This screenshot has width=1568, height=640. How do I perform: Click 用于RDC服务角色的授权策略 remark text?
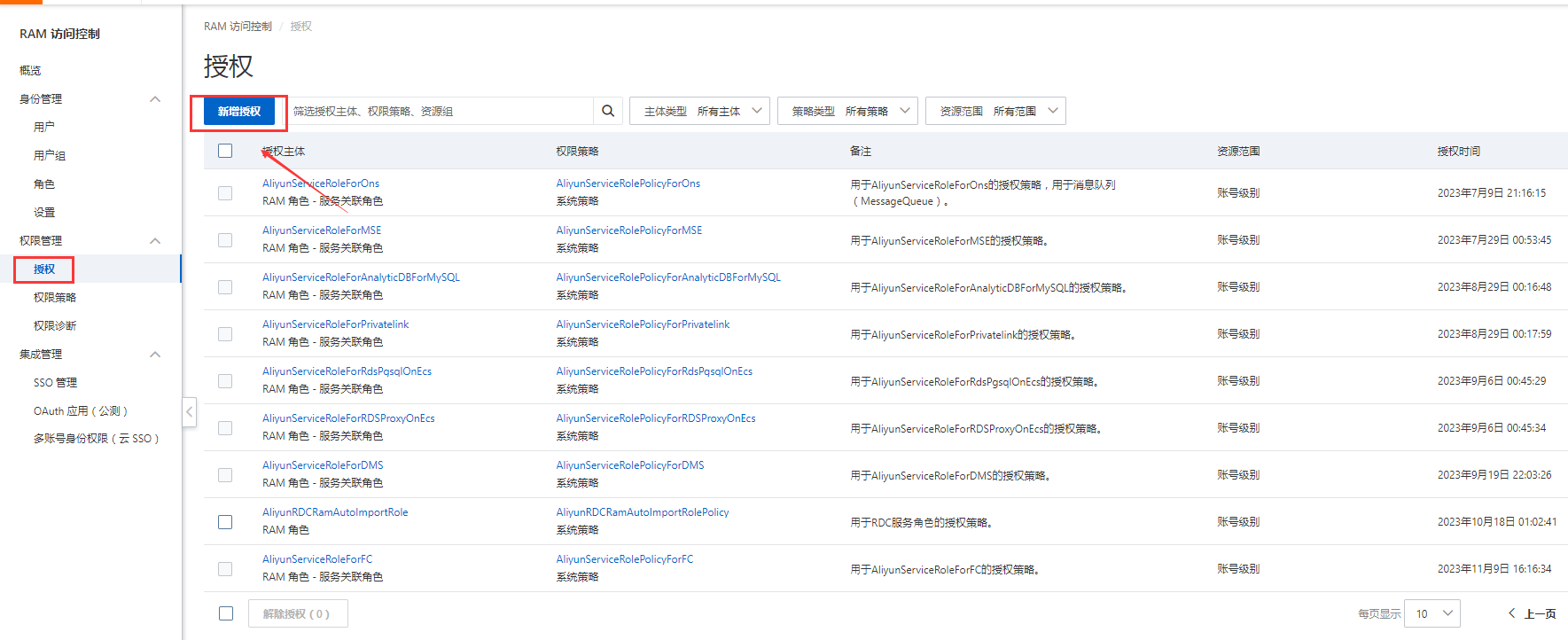(x=922, y=523)
